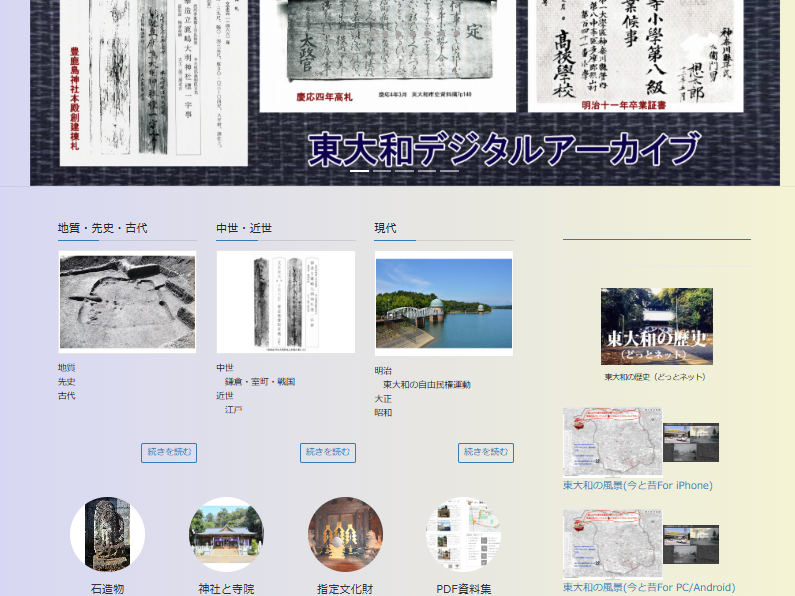Open the 東大和の風景 For PC/Android link
Viewport: 795px width, 596px height.
[x=648, y=588]
